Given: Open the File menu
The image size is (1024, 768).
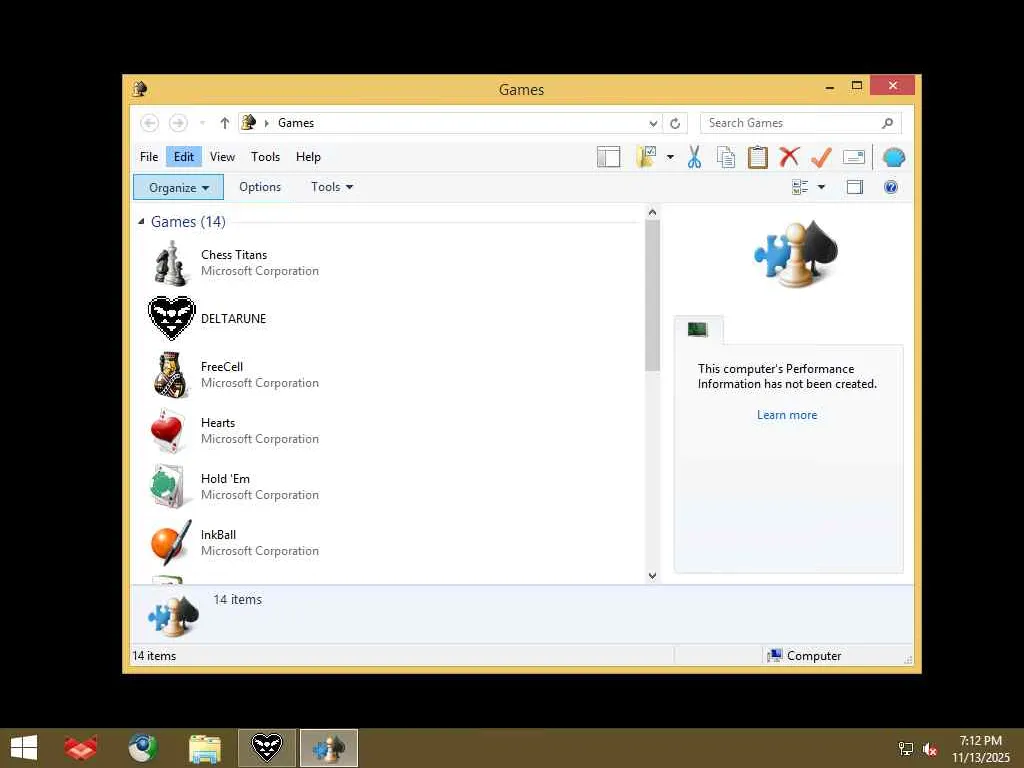Looking at the screenshot, I should click(x=149, y=157).
